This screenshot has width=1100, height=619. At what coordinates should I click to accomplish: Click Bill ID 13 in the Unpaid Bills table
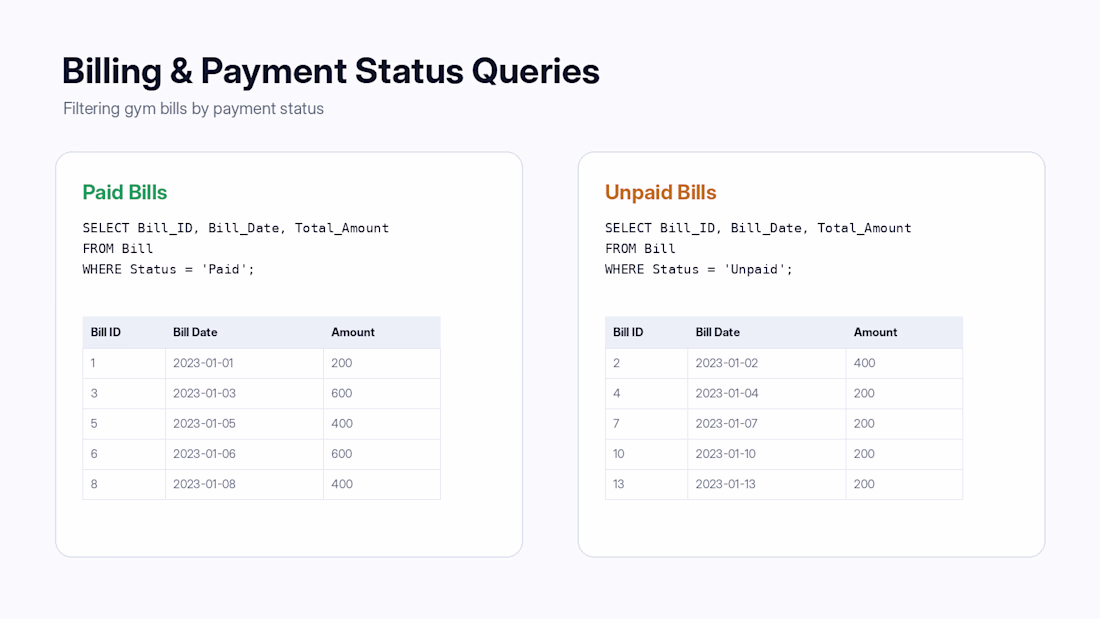pyautogui.click(x=619, y=484)
